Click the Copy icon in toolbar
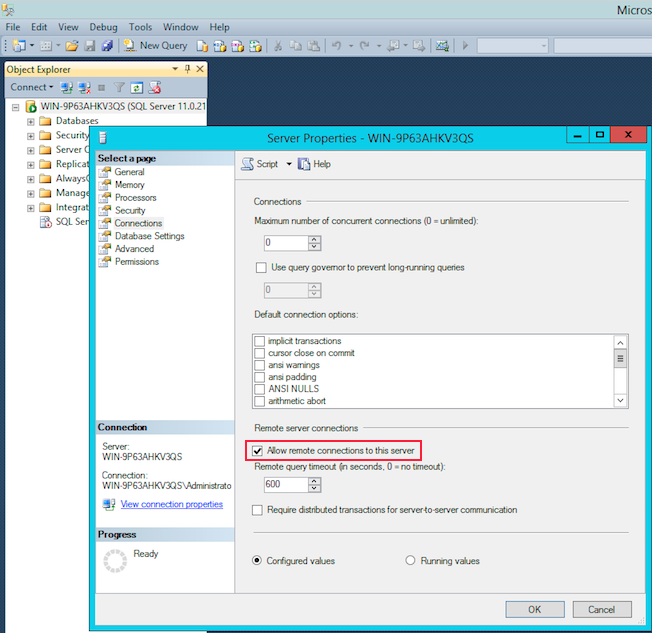652x633 pixels. pyautogui.click(x=296, y=46)
